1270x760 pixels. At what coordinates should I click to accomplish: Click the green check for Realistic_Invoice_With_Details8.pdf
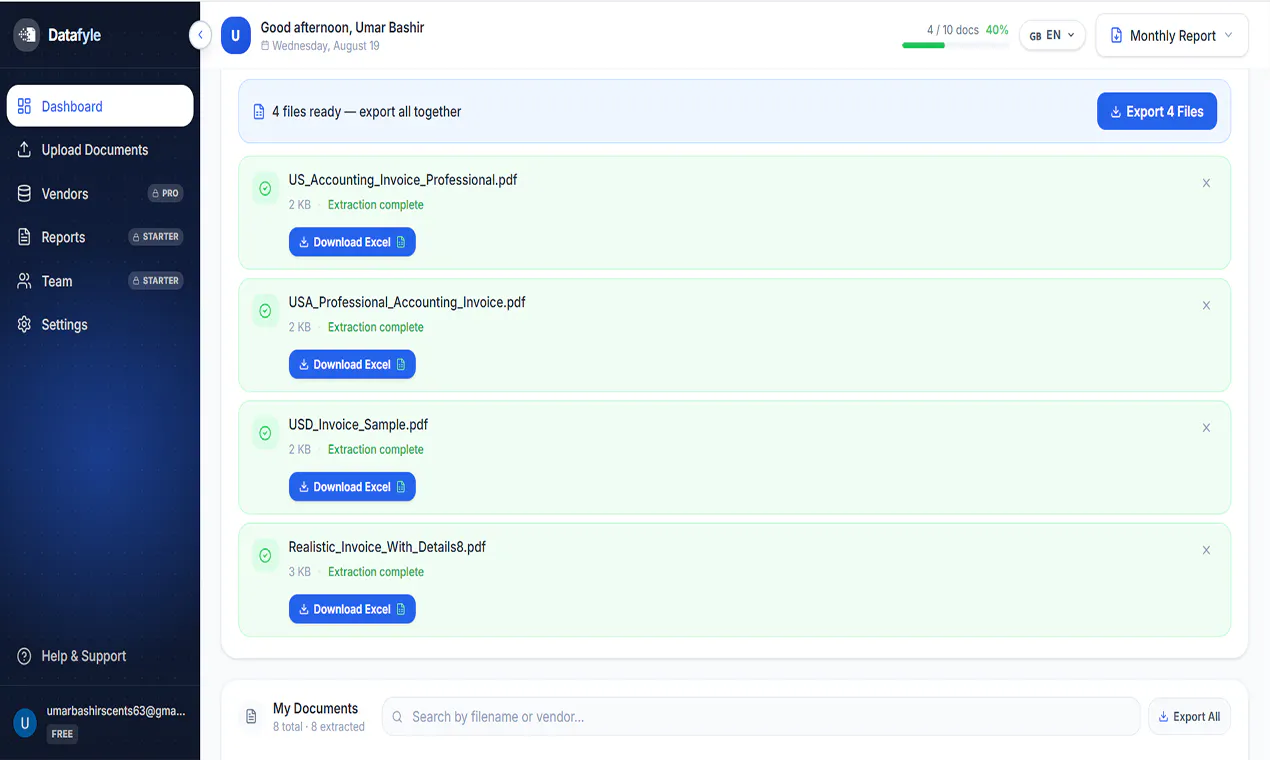(x=265, y=555)
